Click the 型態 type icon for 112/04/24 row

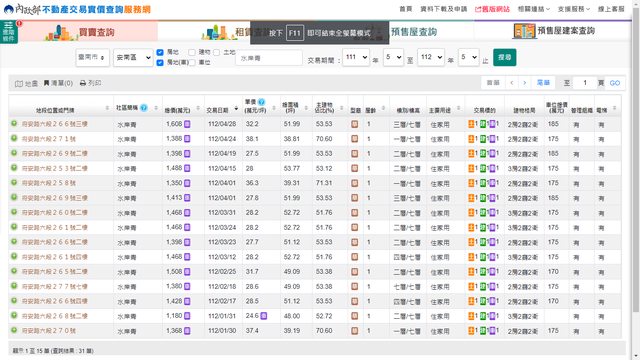(354, 139)
